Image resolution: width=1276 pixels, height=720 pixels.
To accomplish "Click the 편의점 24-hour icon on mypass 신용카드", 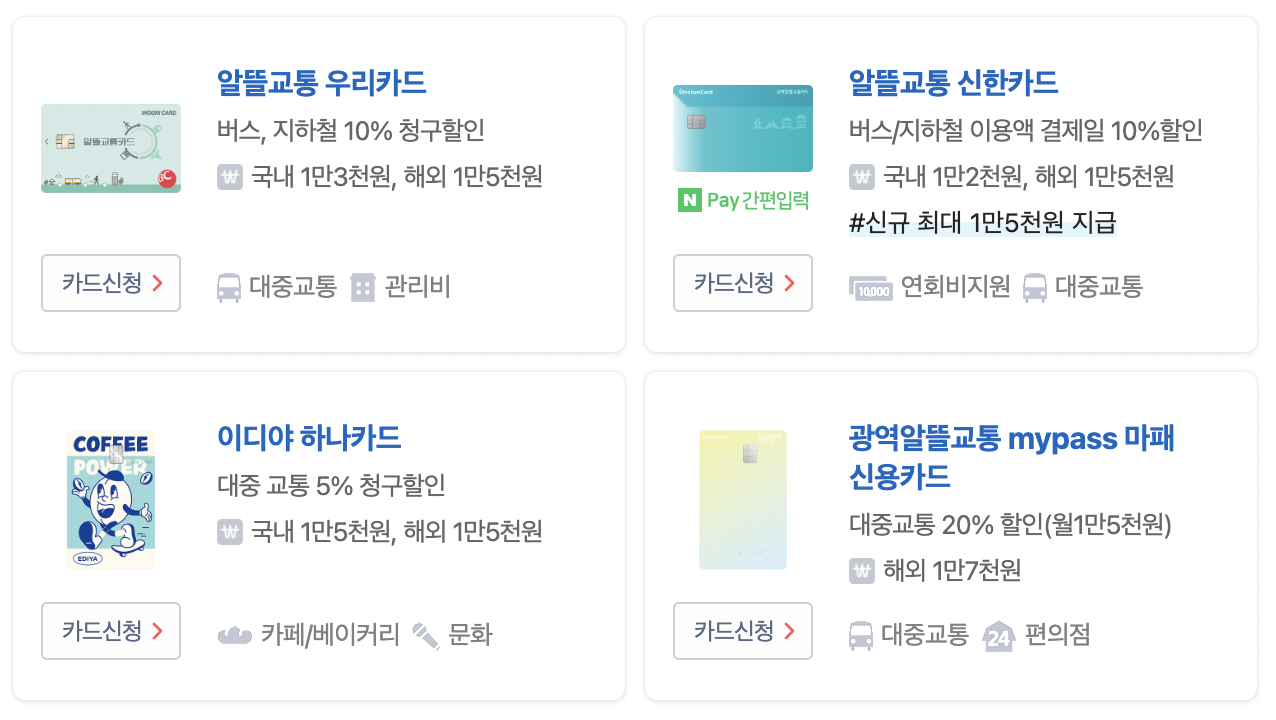I will click(1000, 635).
